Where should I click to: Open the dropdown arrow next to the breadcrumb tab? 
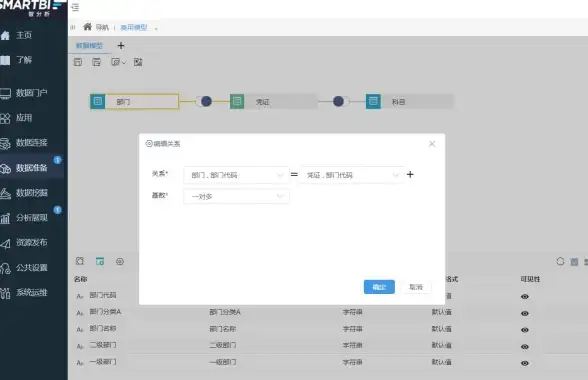tap(156, 28)
